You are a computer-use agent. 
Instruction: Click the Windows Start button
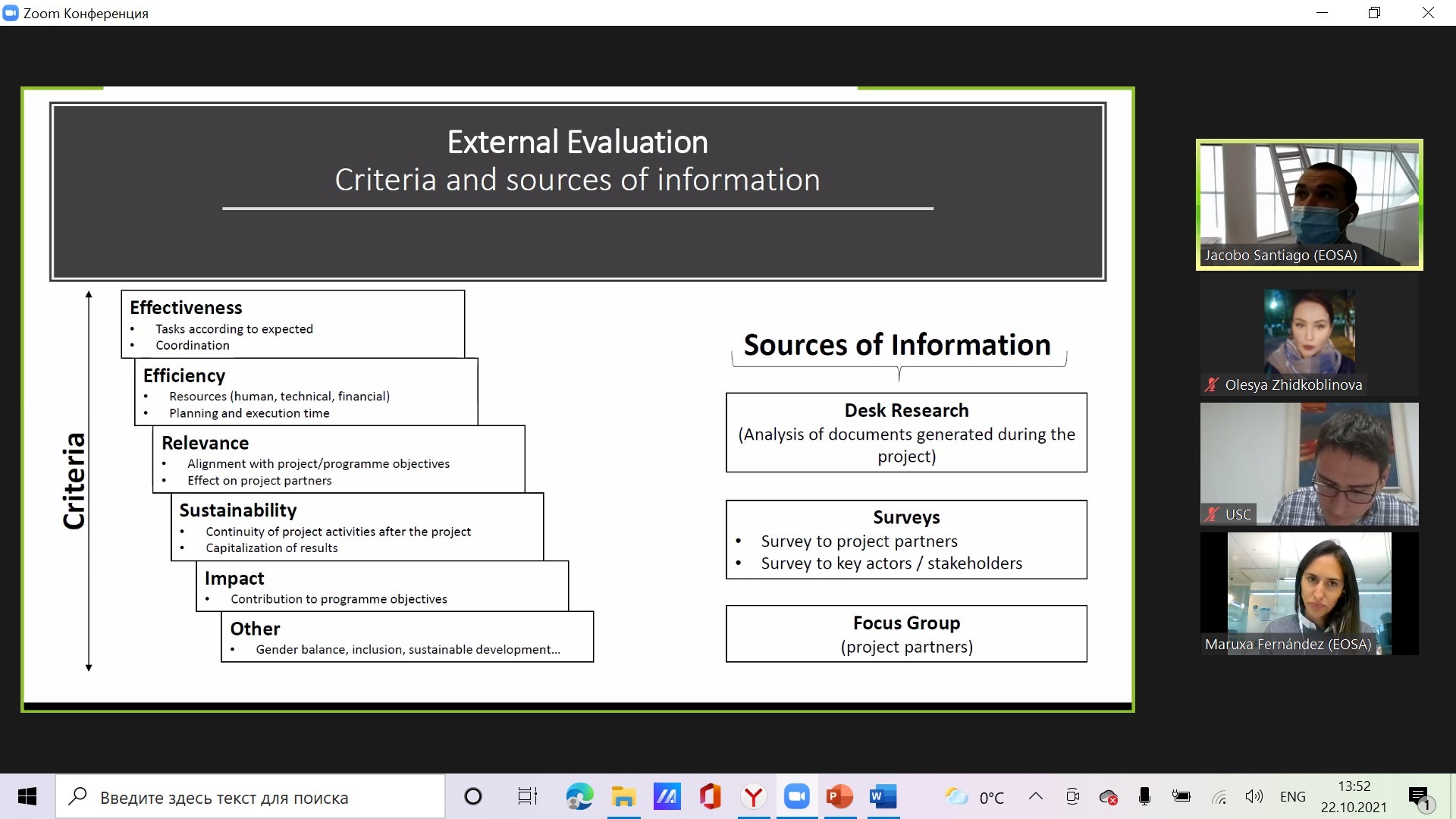tap(27, 797)
